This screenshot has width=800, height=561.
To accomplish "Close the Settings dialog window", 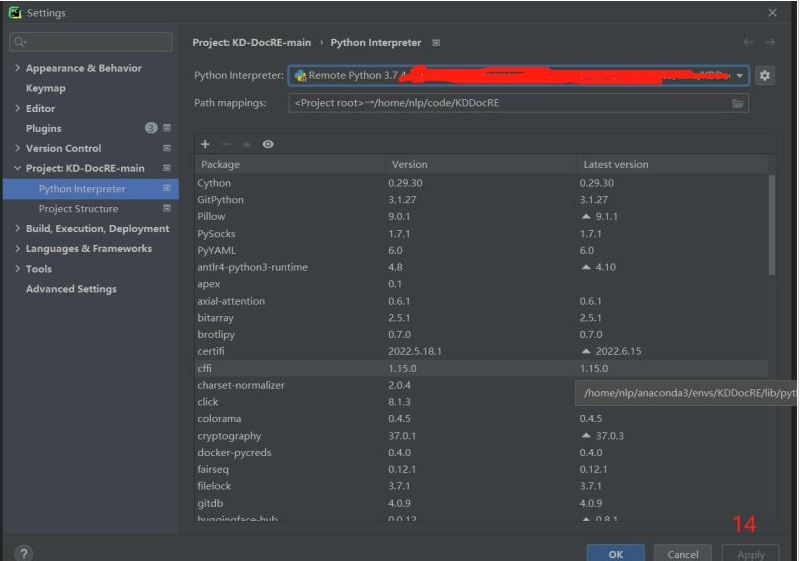I will (x=772, y=13).
